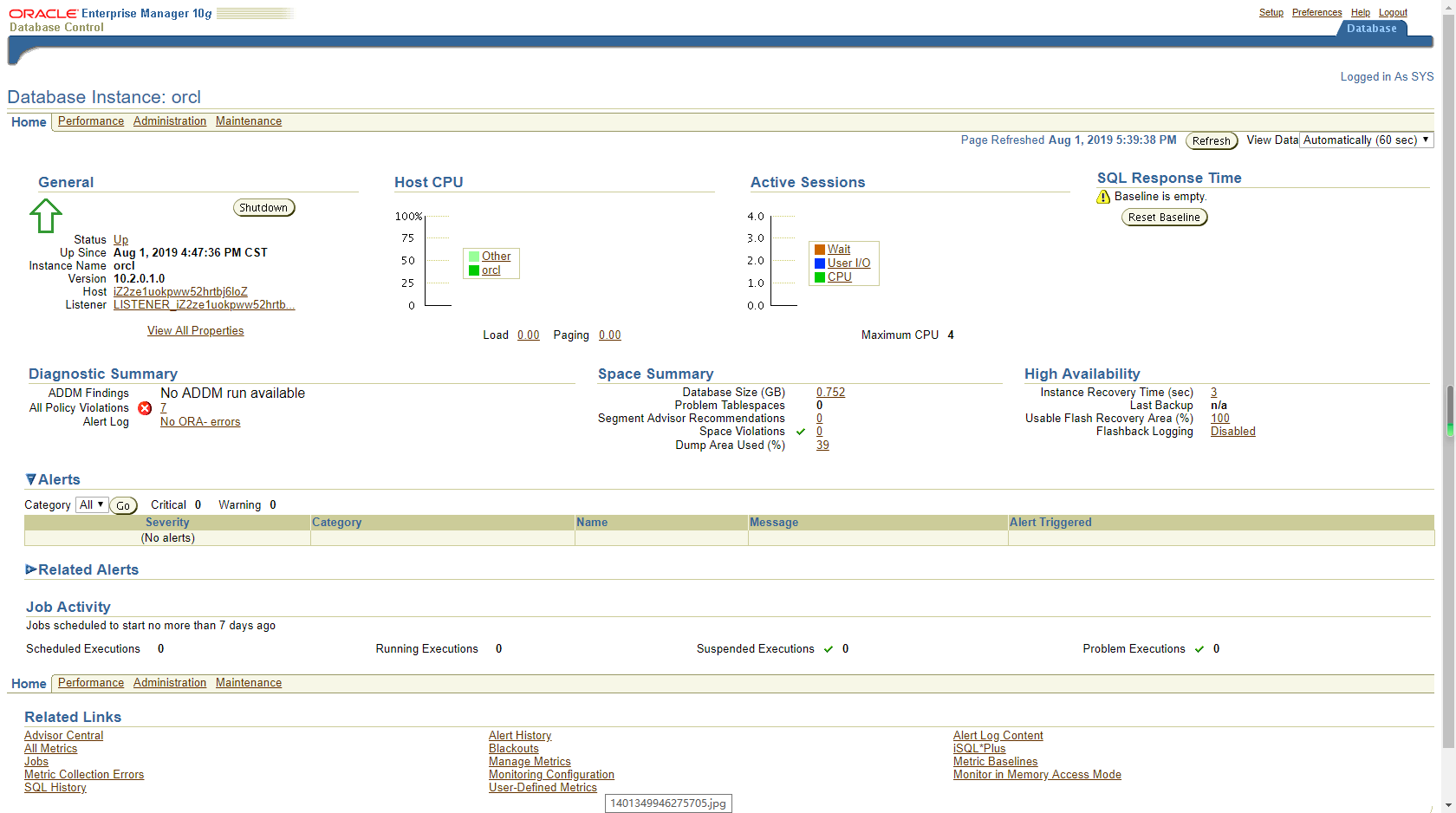Open Advisor Central link
The height and width of the screenshot is (813, 1456).
click(63, 736)
